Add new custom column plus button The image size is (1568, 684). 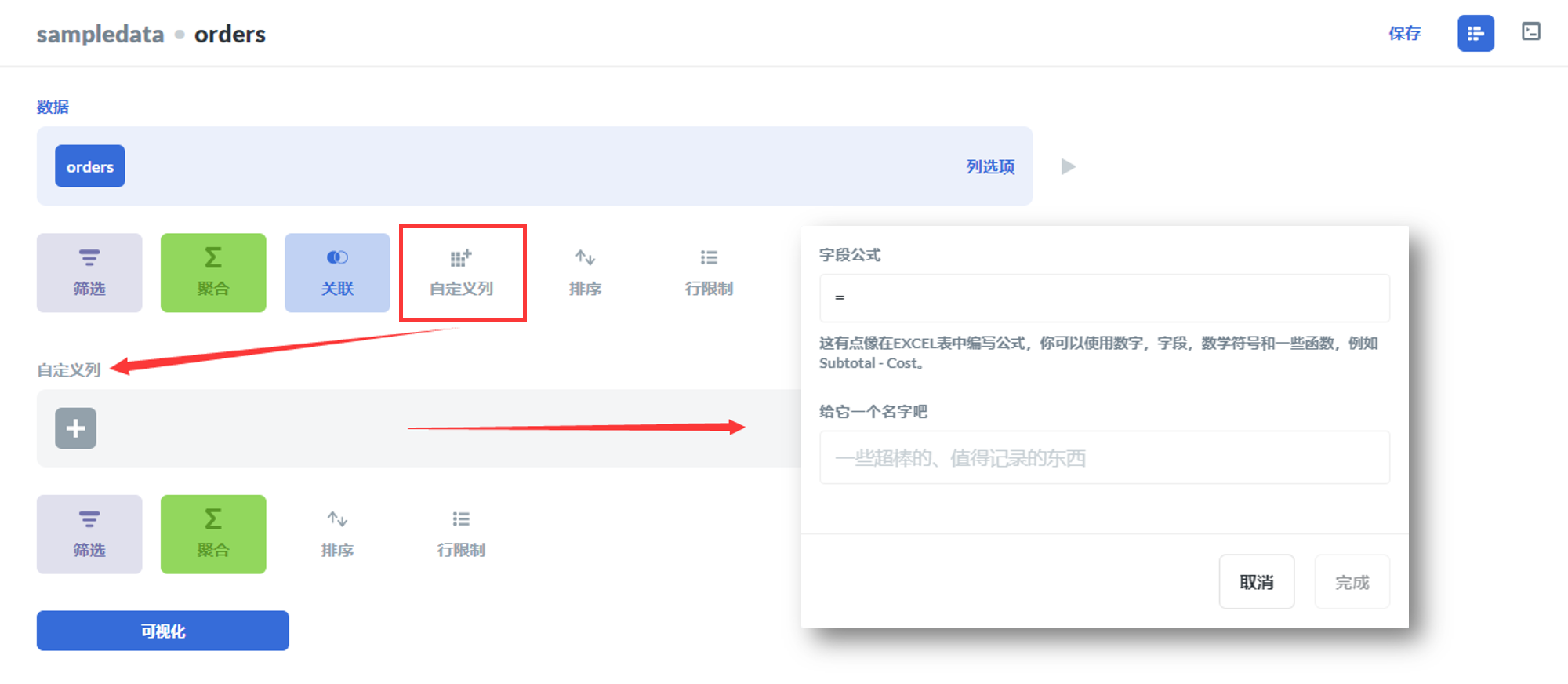75,428
